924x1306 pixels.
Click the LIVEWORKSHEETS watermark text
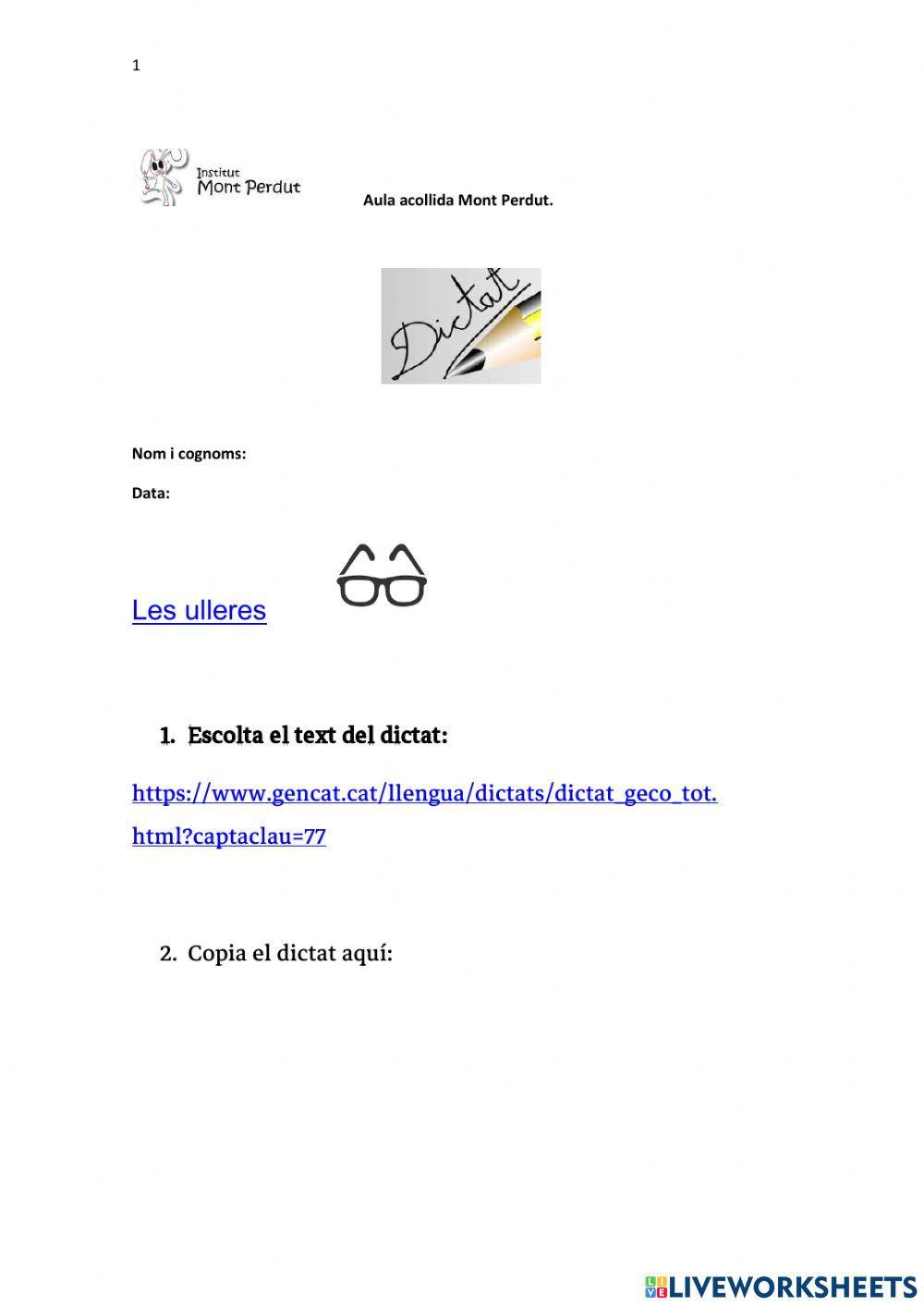793,1287
